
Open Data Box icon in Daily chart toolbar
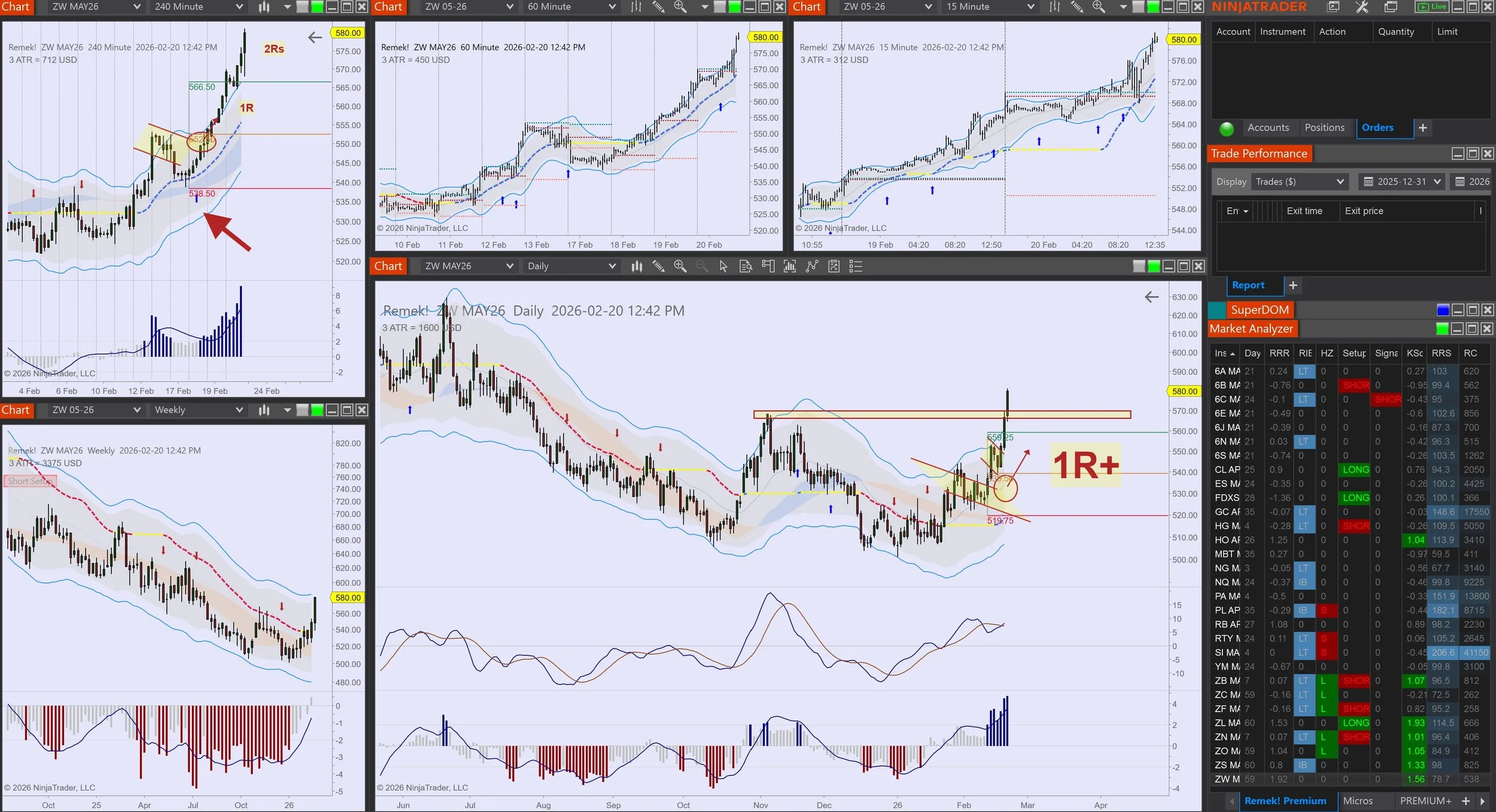pyautogui.click(x=746, y=266)
